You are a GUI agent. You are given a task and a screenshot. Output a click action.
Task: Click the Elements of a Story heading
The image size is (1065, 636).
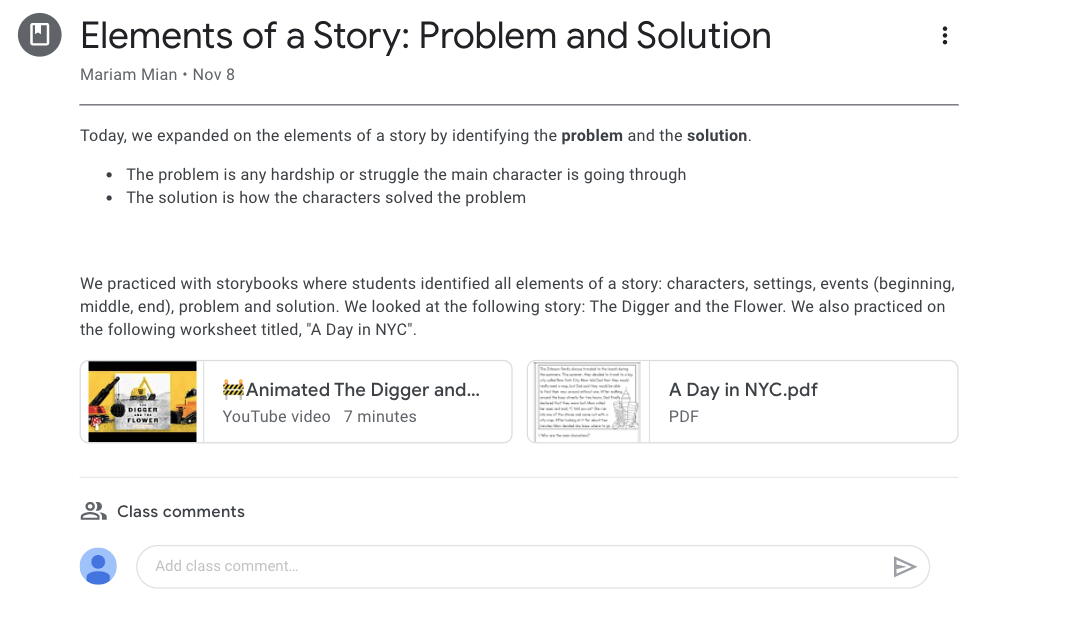tap(426, 37)
